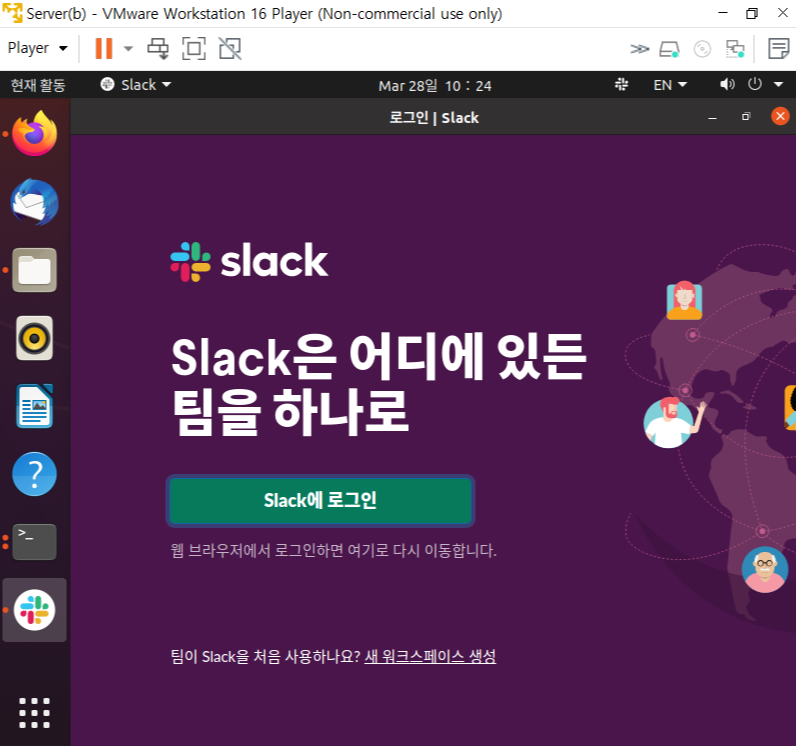The height and width of the screenshot is (746, 796).
Task: Click the VMware CD/DVD device icon
Action: [x=702, y=49]
